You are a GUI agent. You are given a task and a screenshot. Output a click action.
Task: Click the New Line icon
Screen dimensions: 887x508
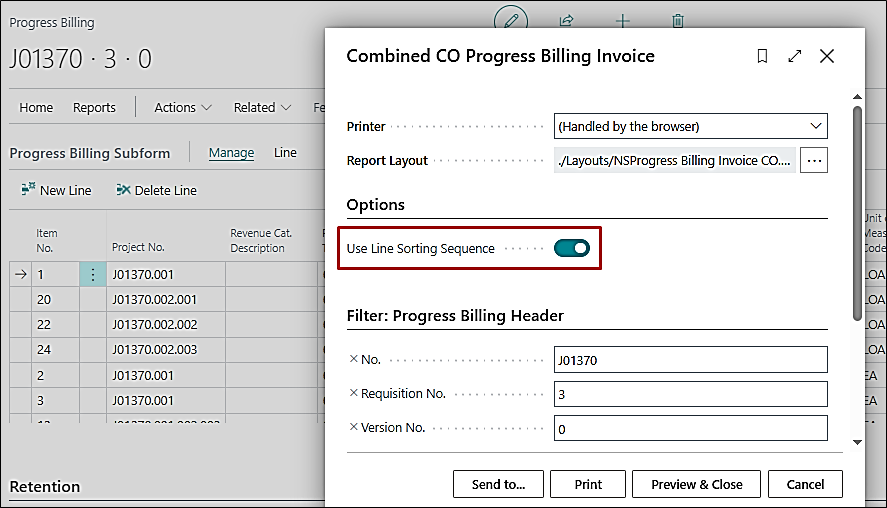pyautogui.click(x=28, y=190)
